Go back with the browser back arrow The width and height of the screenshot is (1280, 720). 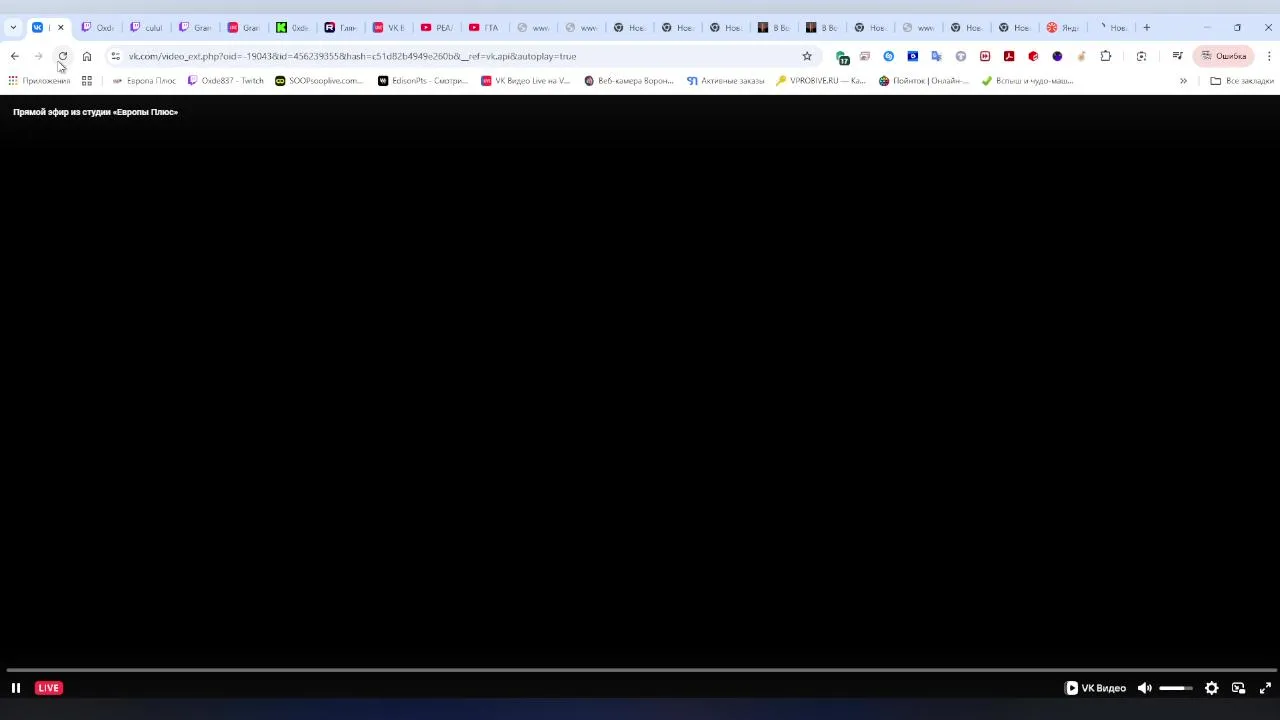pyautogui.click(x=15, y=56)
